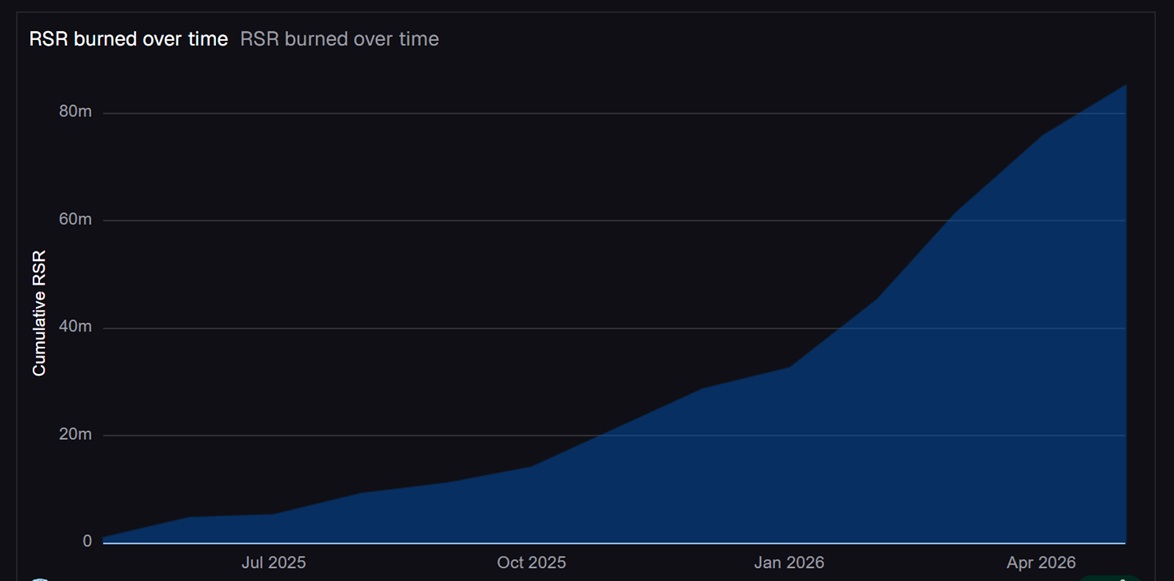The width and height of the screenshot is (1174, 581).
Task: Click where the curve crosses the 20m gridline
Action: tap(601, 435)
